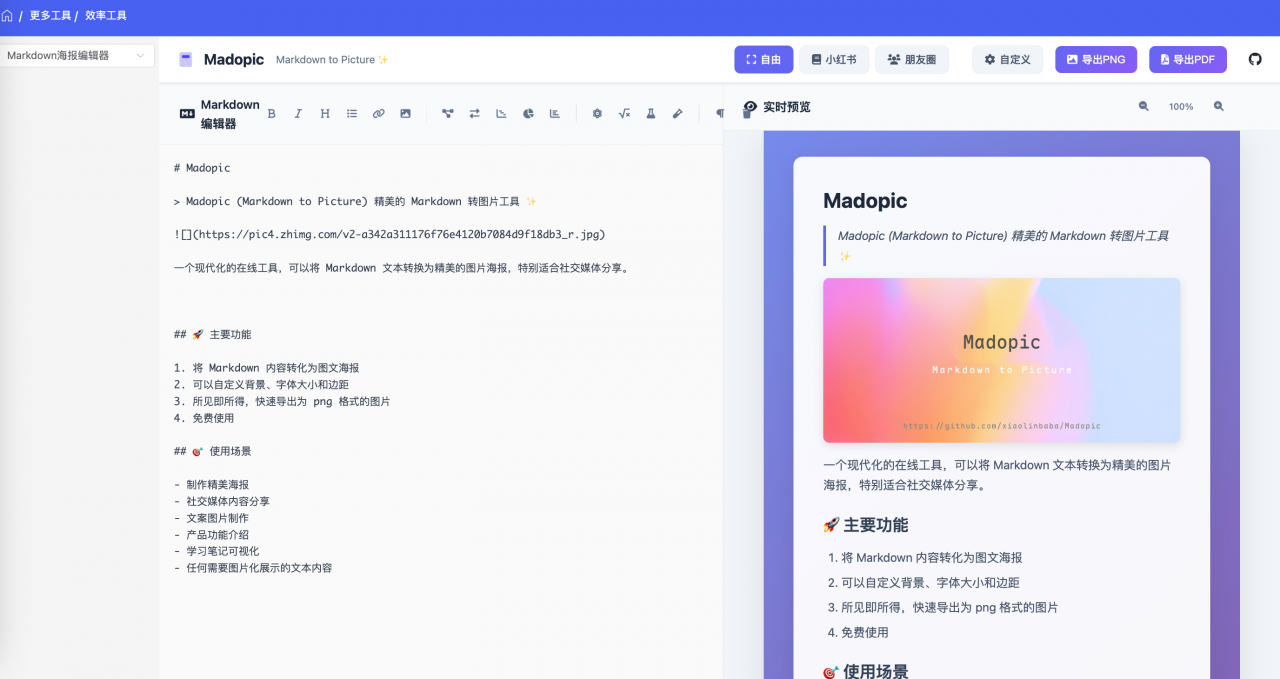Image resolution: width=1280 pixels, height=679 pixels.
Task: Click the two-way arrows sequence diagram icon
Action: pyautogui.click(x=475, y=114)
